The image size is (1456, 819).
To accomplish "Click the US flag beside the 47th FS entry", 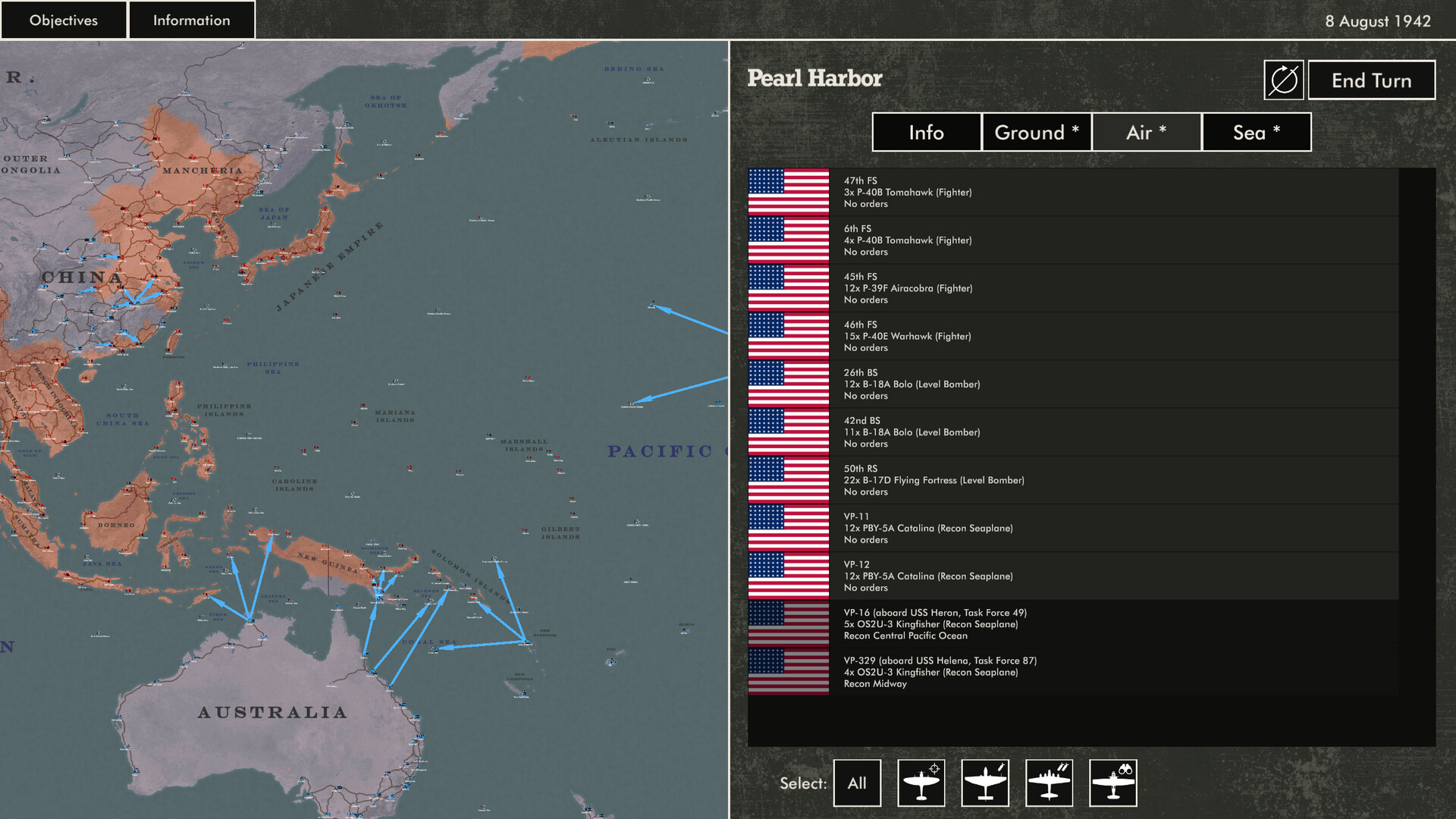I will (787, 192).
